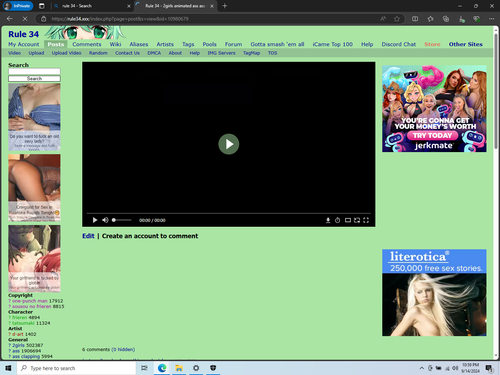
Task: Open the Browser essentials heart icon
Action: tap(477, 19)
